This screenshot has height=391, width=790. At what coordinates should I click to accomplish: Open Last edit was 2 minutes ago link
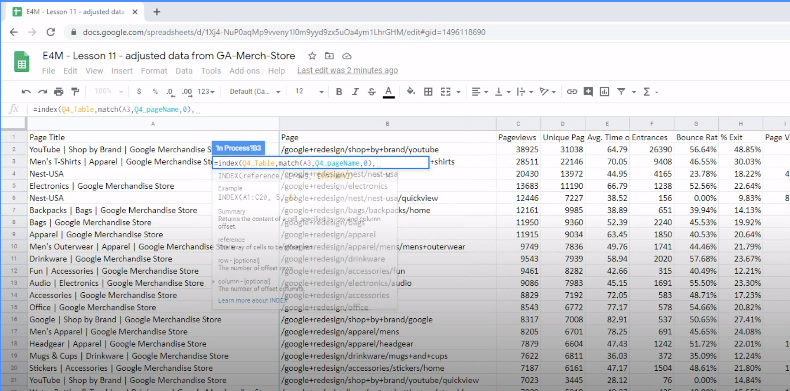(x=347, y=71)
